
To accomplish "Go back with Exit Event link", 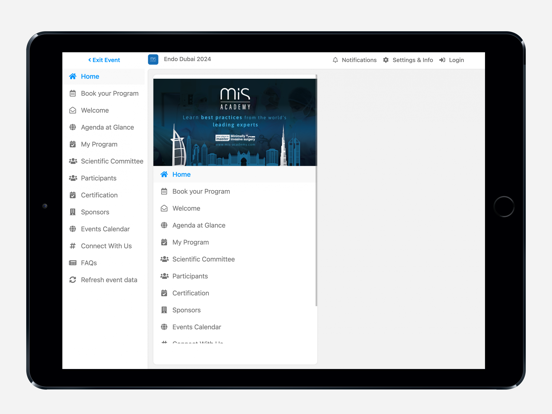I will 104,60.
